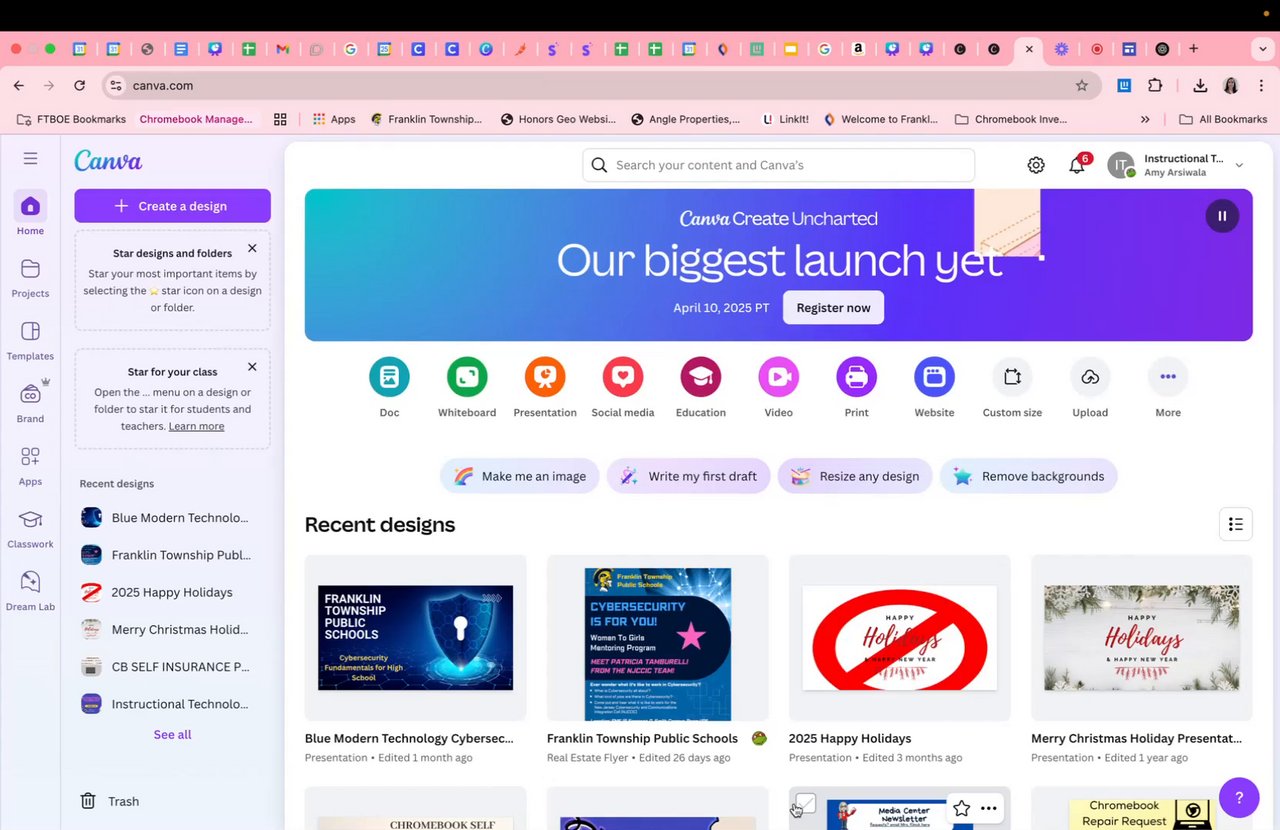Click Remove backgrounds chip
1280x830 pixels.
[x=1029, y=476]
